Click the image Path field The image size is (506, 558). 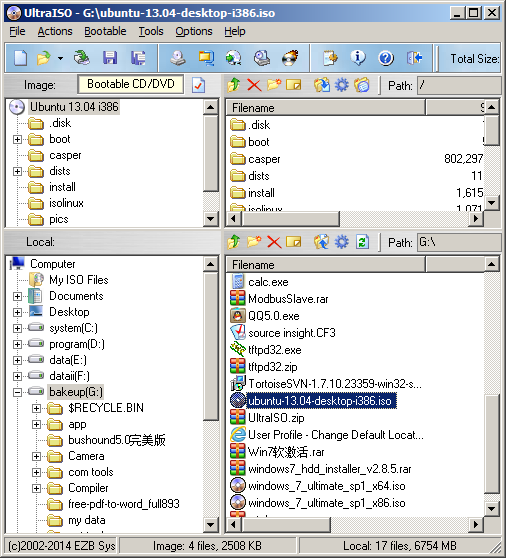(x=459, y=85)
